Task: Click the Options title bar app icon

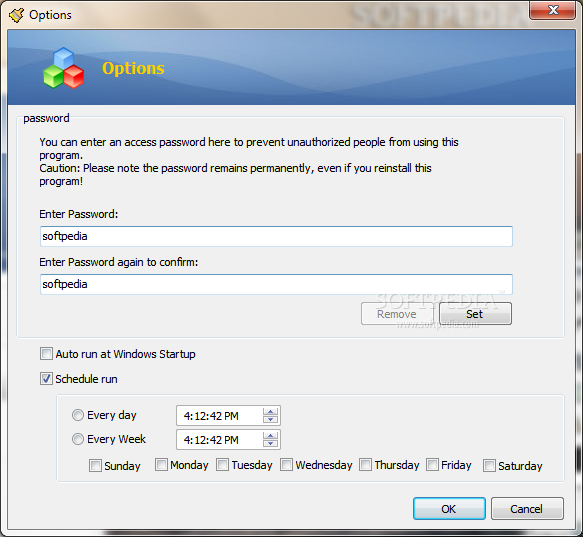Action: pyautogui.click(x=16, y=15)
